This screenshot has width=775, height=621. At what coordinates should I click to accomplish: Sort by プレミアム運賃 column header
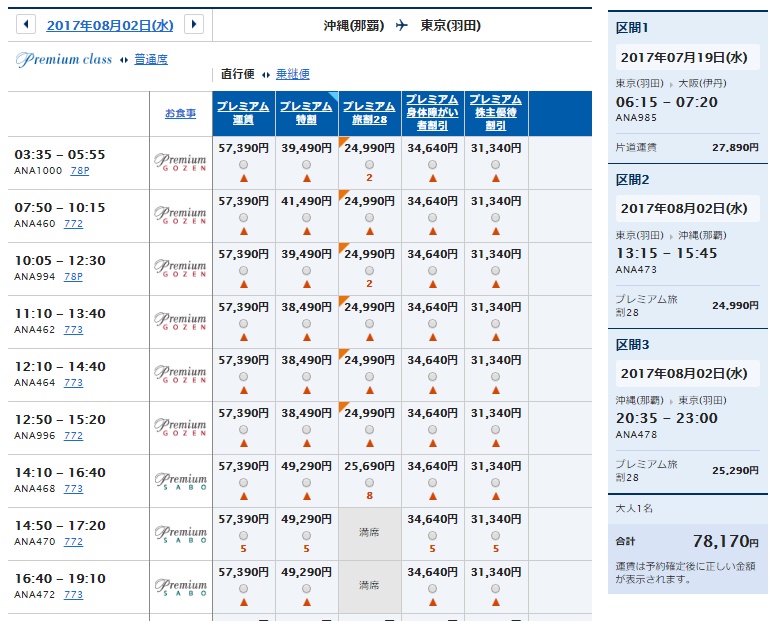point(243,113)
